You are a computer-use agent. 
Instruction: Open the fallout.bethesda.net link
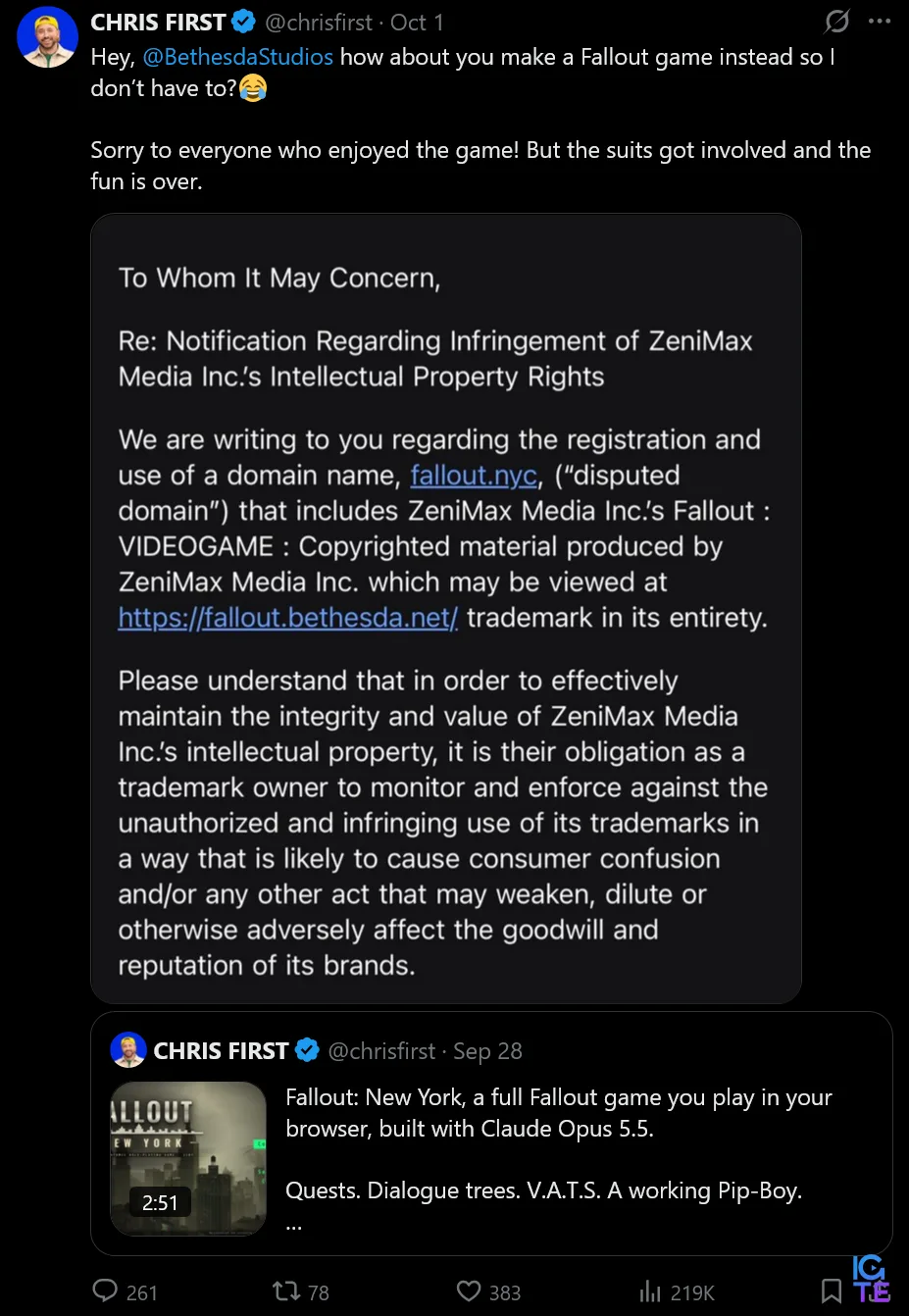(288, 618)
